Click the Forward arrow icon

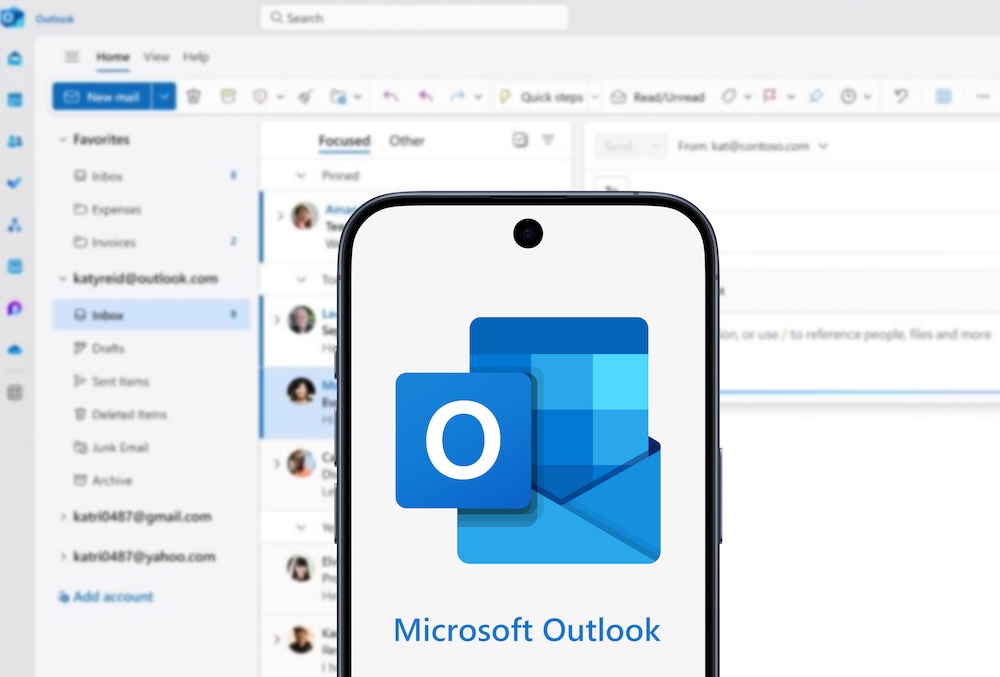[457, 96]
